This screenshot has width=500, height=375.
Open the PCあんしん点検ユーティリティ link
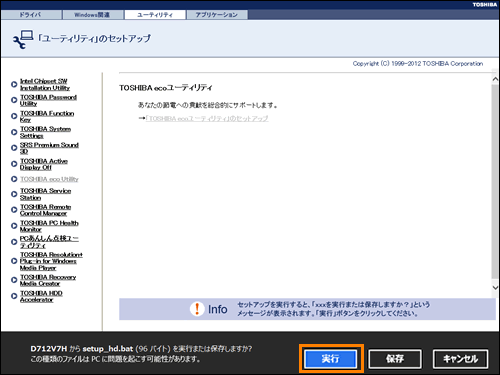[49, 242]
